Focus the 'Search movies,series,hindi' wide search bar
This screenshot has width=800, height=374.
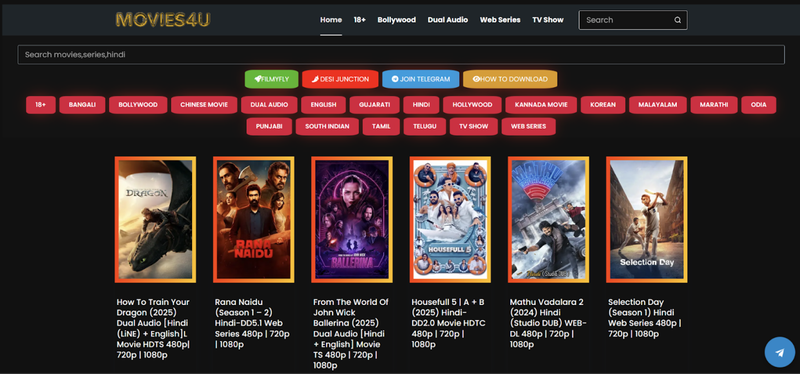click(x=401, y=55)
